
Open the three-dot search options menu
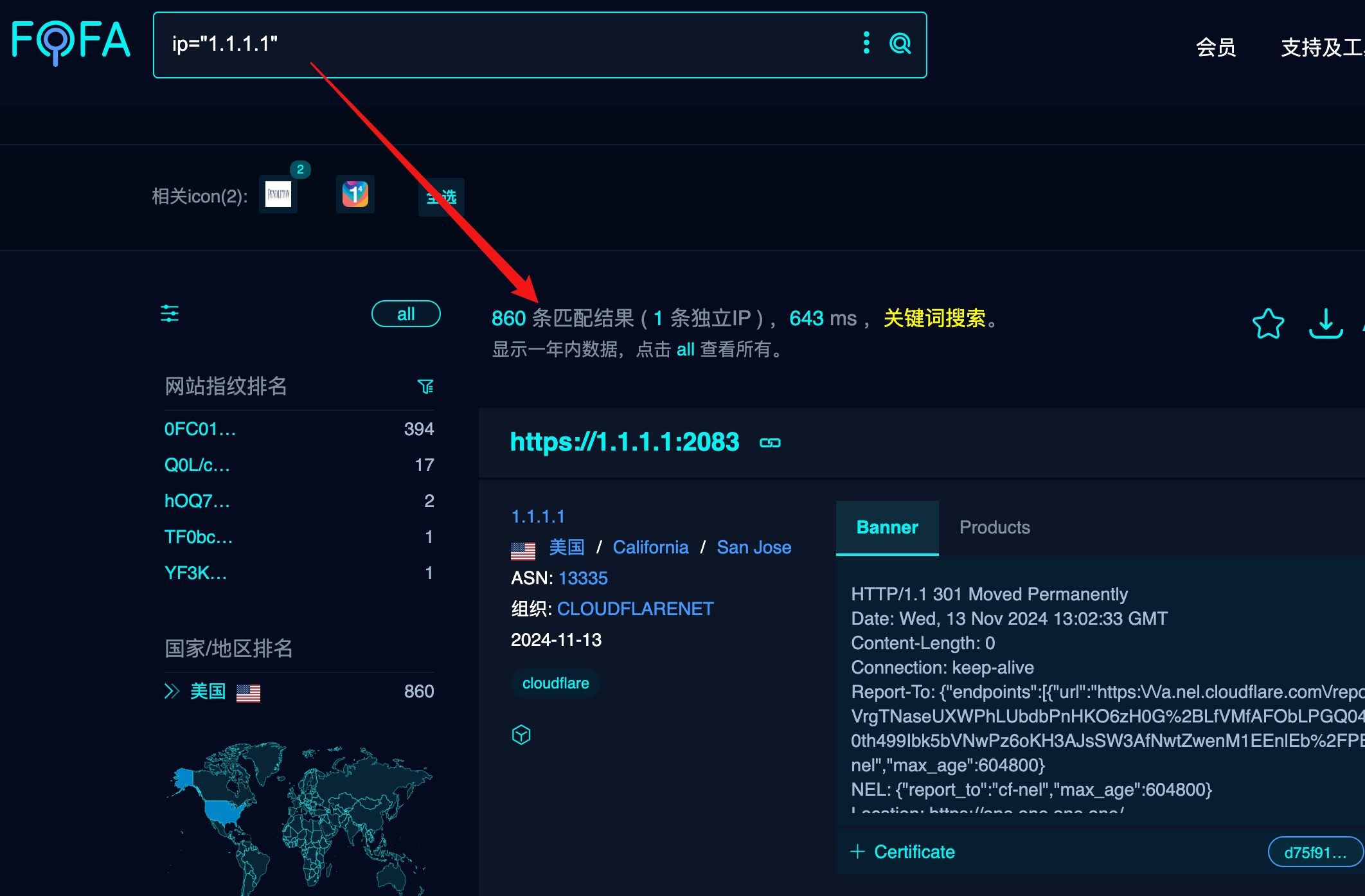(x=866, y=43)
